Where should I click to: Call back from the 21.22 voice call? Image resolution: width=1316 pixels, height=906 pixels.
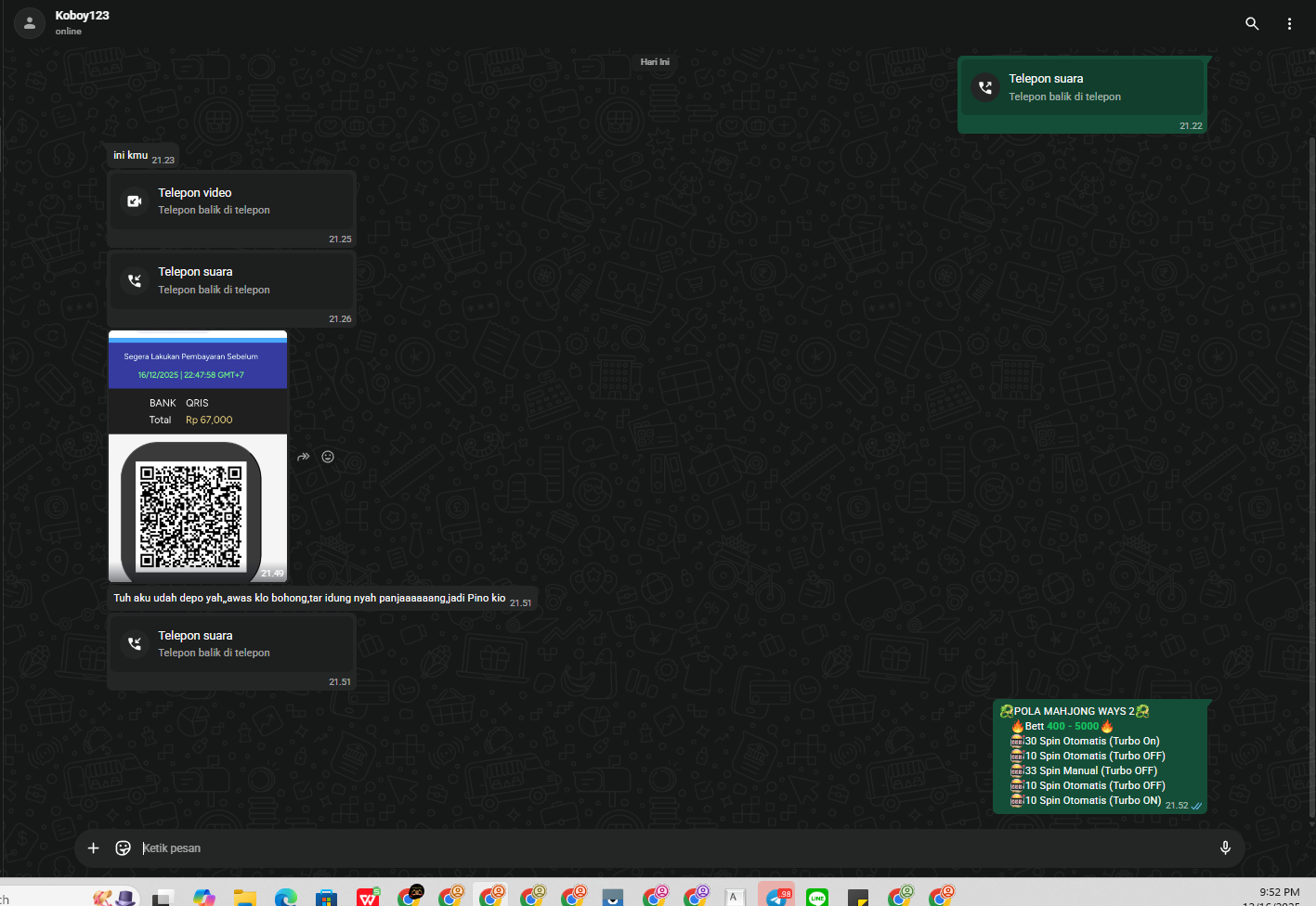[x=1082, y=87]
